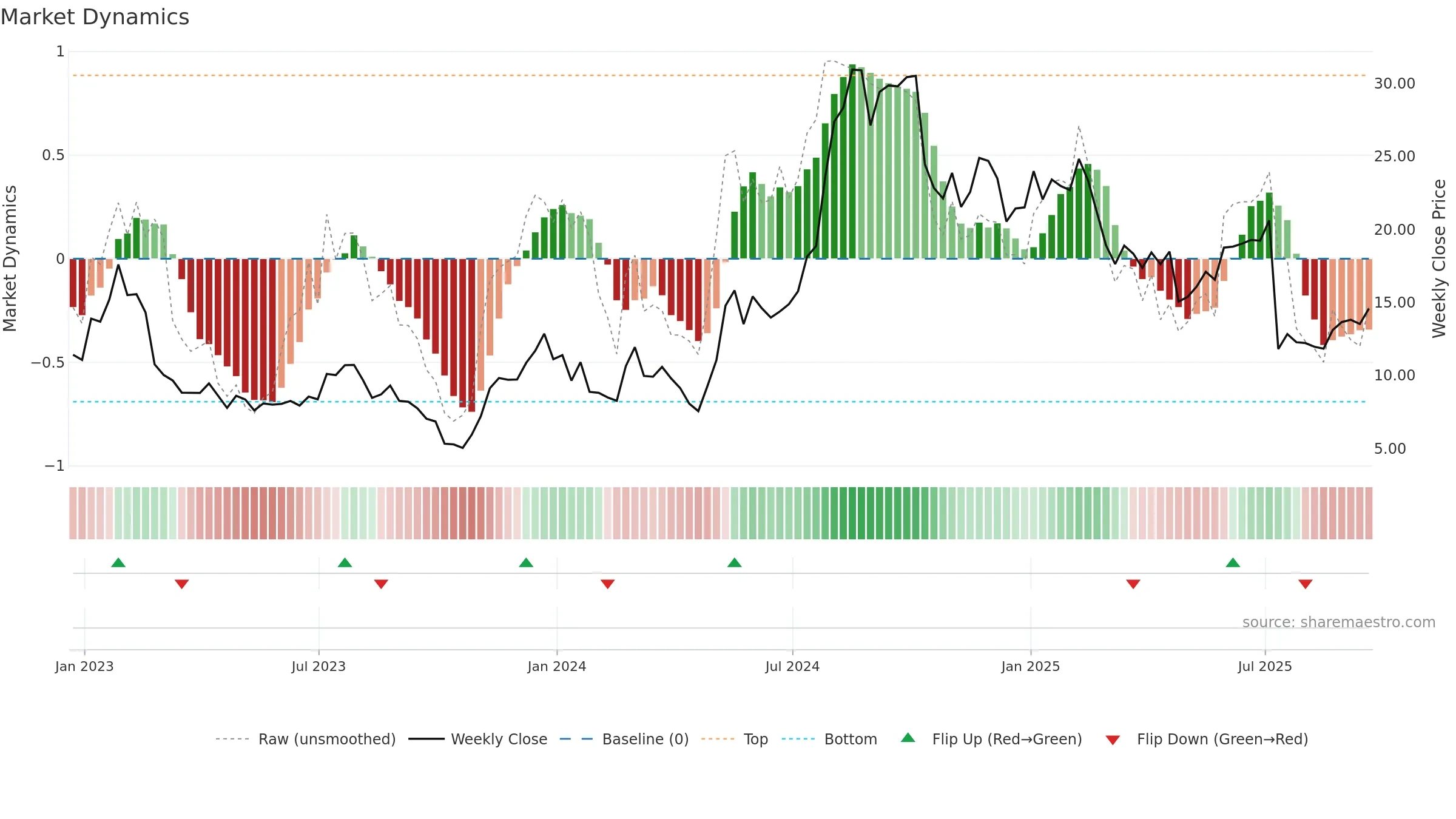The height and width of the screenshot is (819, 1456).
Task: Click the Jan 2023 x-axis label
Action: (x=84, y=666)
